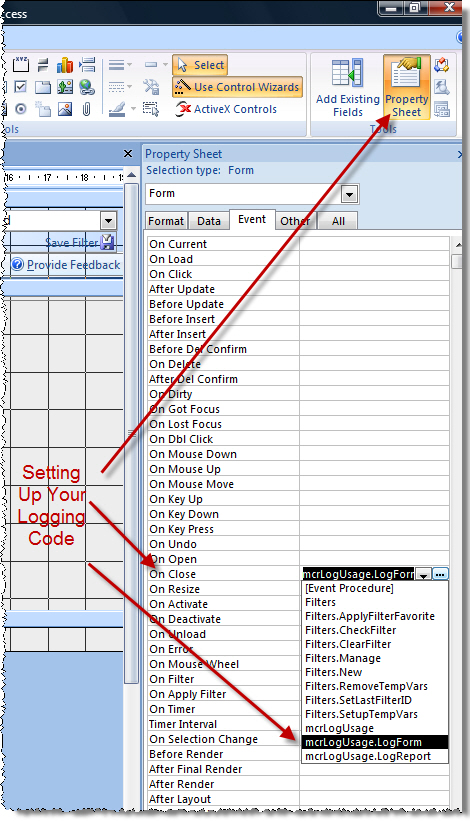Click Add Existing Fields icon

(348, 87)
